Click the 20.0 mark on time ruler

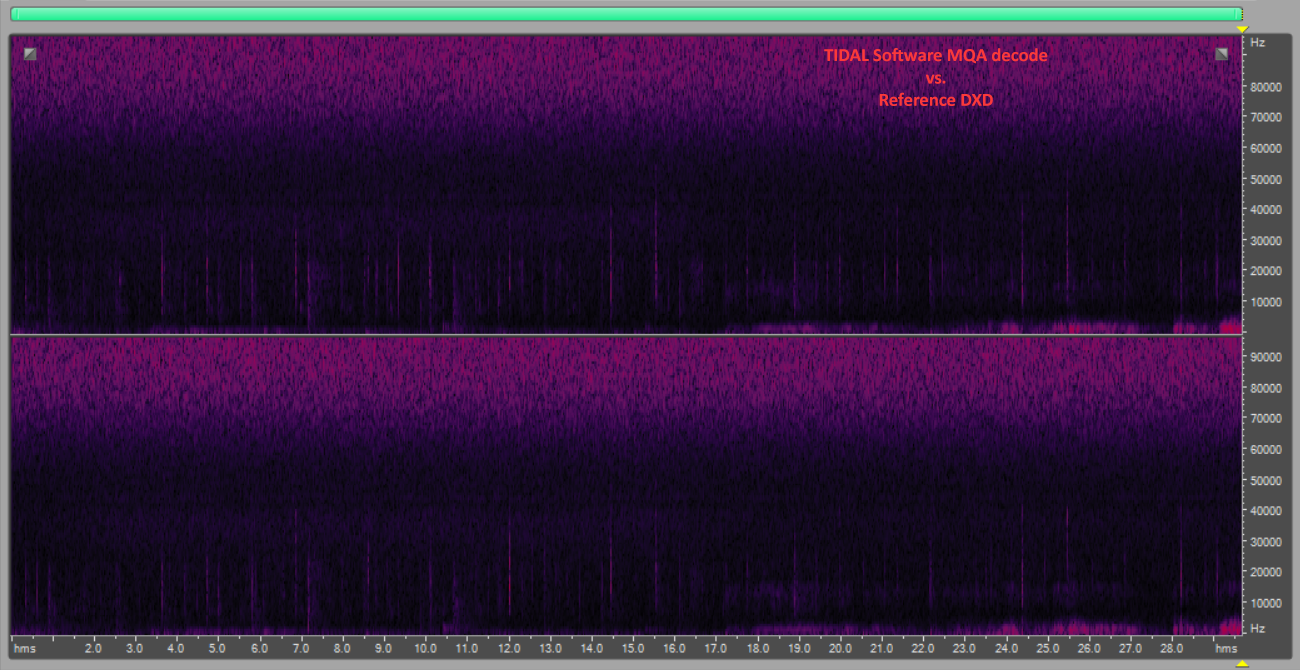(840, 649)
